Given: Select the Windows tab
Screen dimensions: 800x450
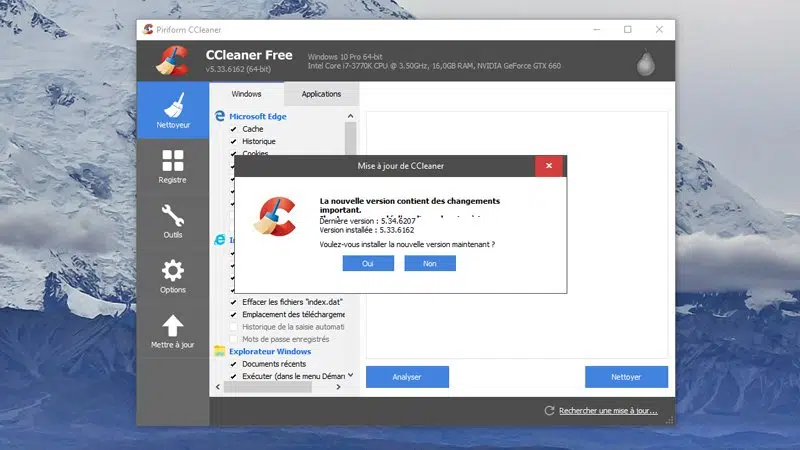Looking at the screenshot, I should coord(246,94).
